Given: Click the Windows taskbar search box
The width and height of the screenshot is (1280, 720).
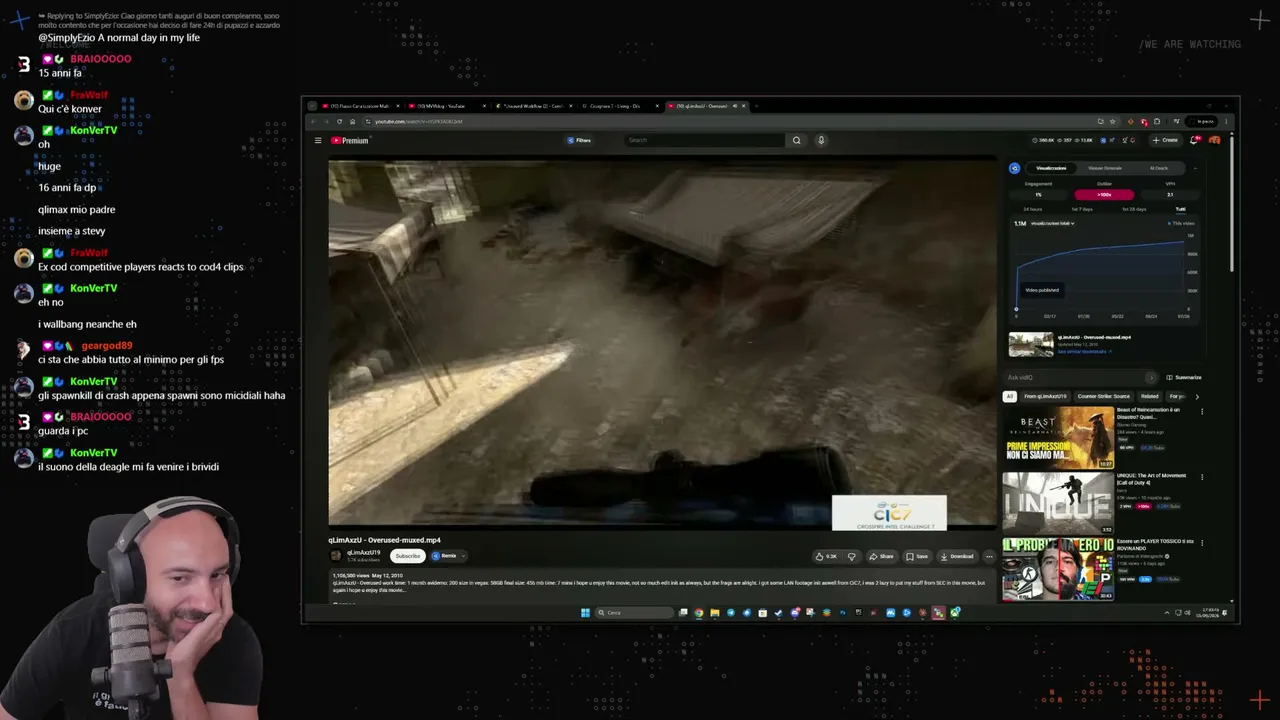Looking at the screenshot, I should pyautogui.click(x=634, y=613).
